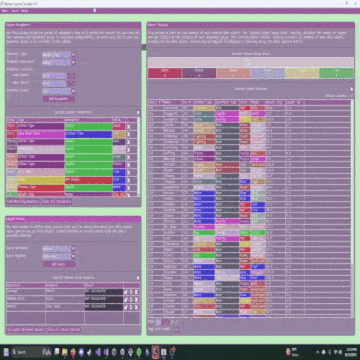This screenshot has width=360, height=360.
Task: Delete the fourth row in the parameters table
Action: pyautogui.click(x=128, y=150)
